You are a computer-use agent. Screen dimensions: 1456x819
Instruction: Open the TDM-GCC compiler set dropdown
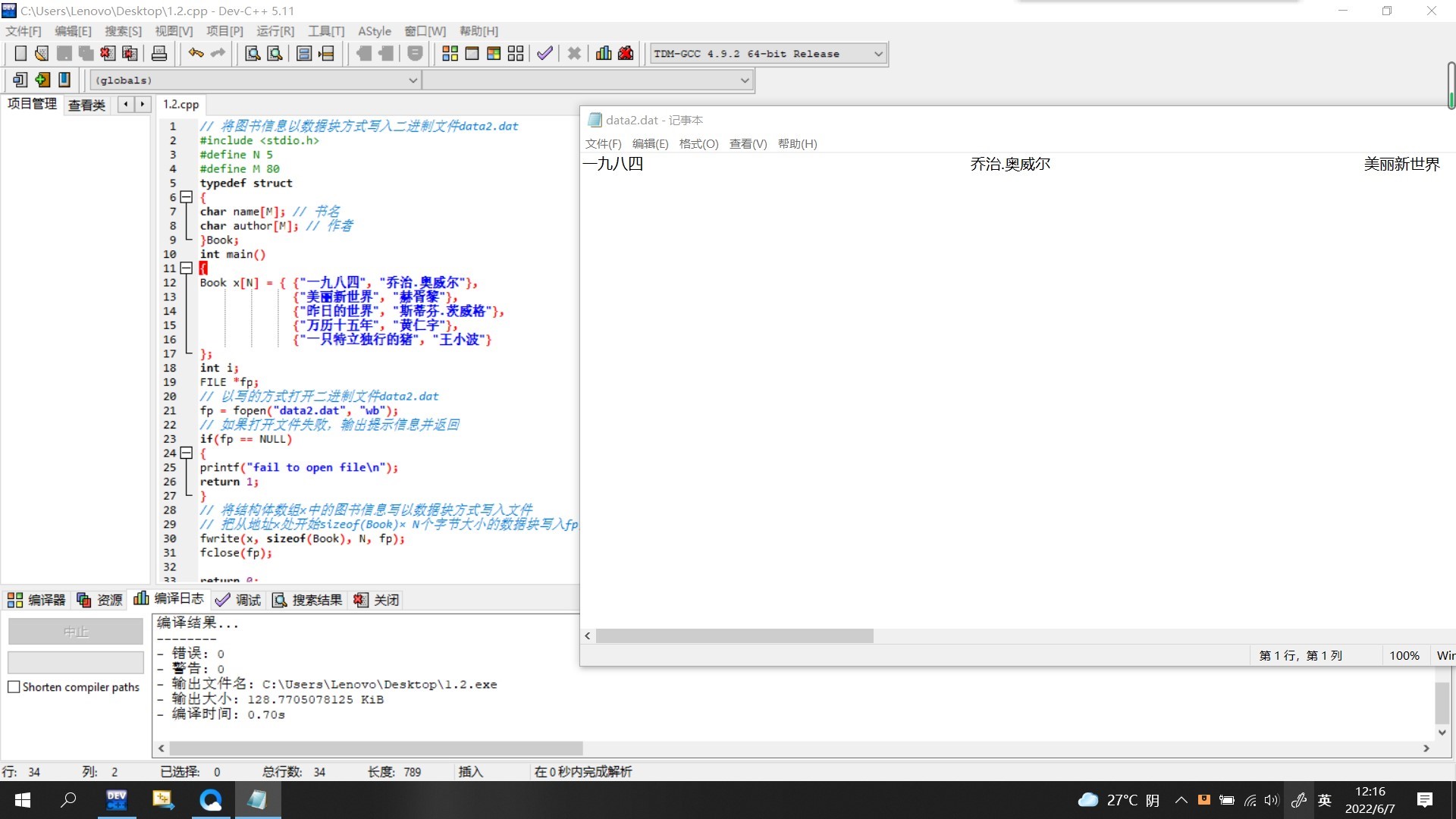pyautogui.click(x=878, y=54)
